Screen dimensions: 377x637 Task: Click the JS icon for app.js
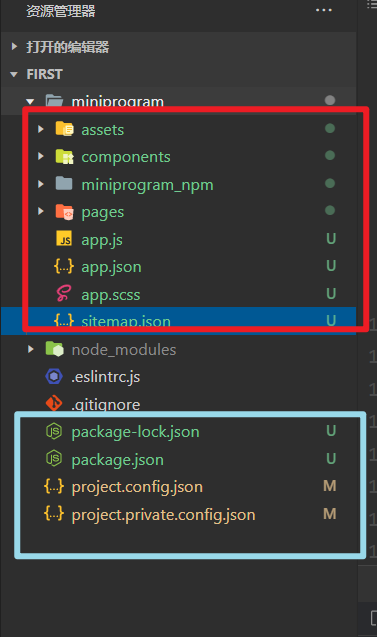(64, 239)
